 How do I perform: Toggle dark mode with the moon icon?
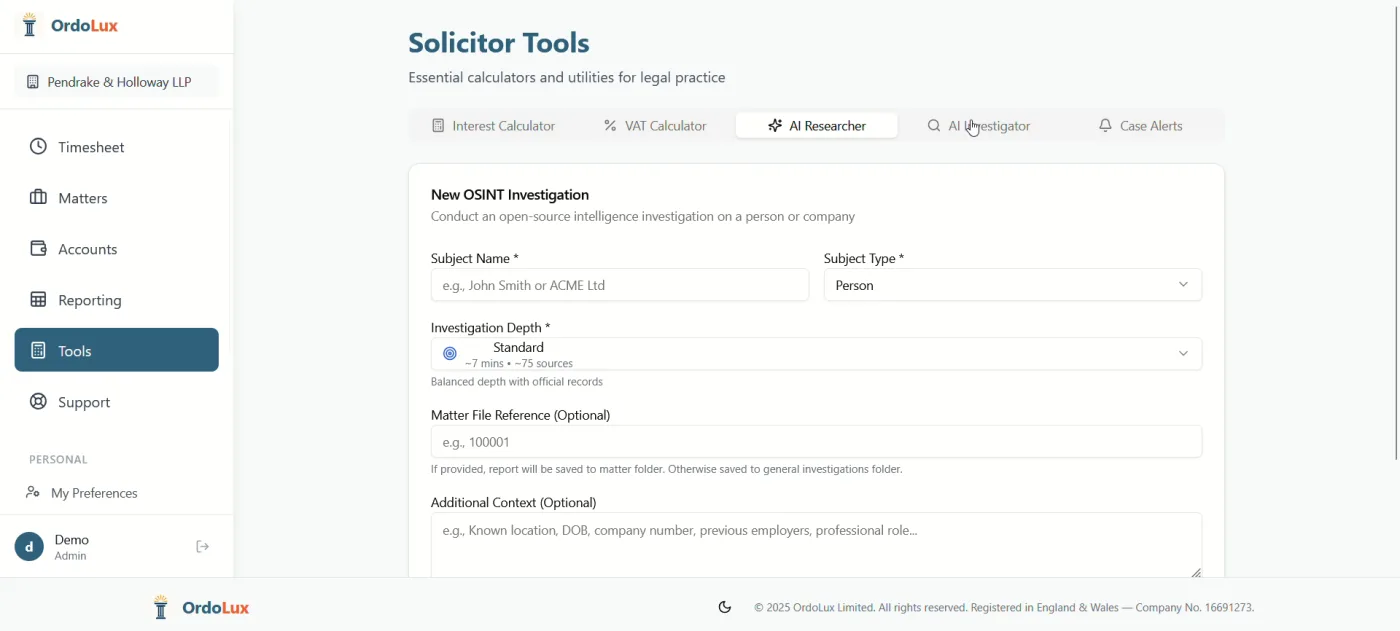click(x=724, y=606)
